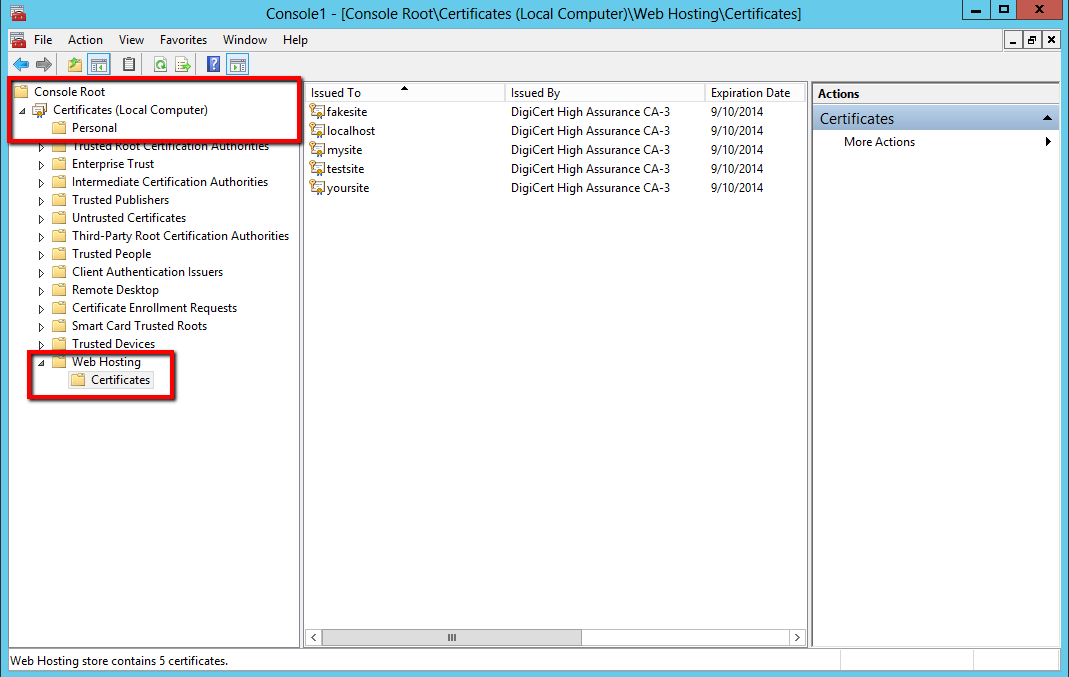Sort by the Expiration Date column header

(750, 93)
